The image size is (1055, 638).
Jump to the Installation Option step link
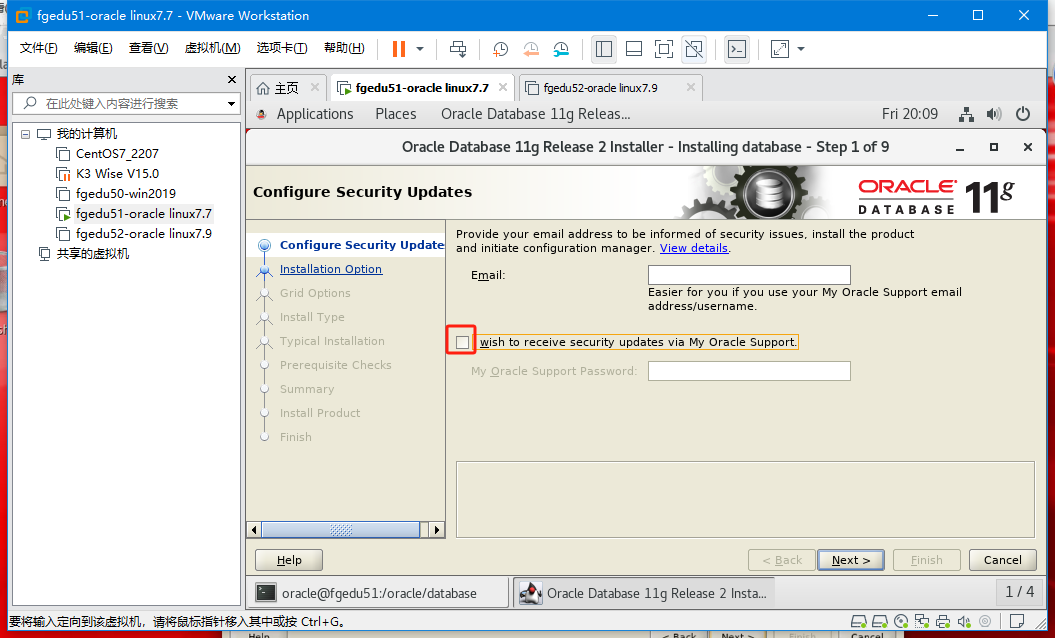[330, 269]
